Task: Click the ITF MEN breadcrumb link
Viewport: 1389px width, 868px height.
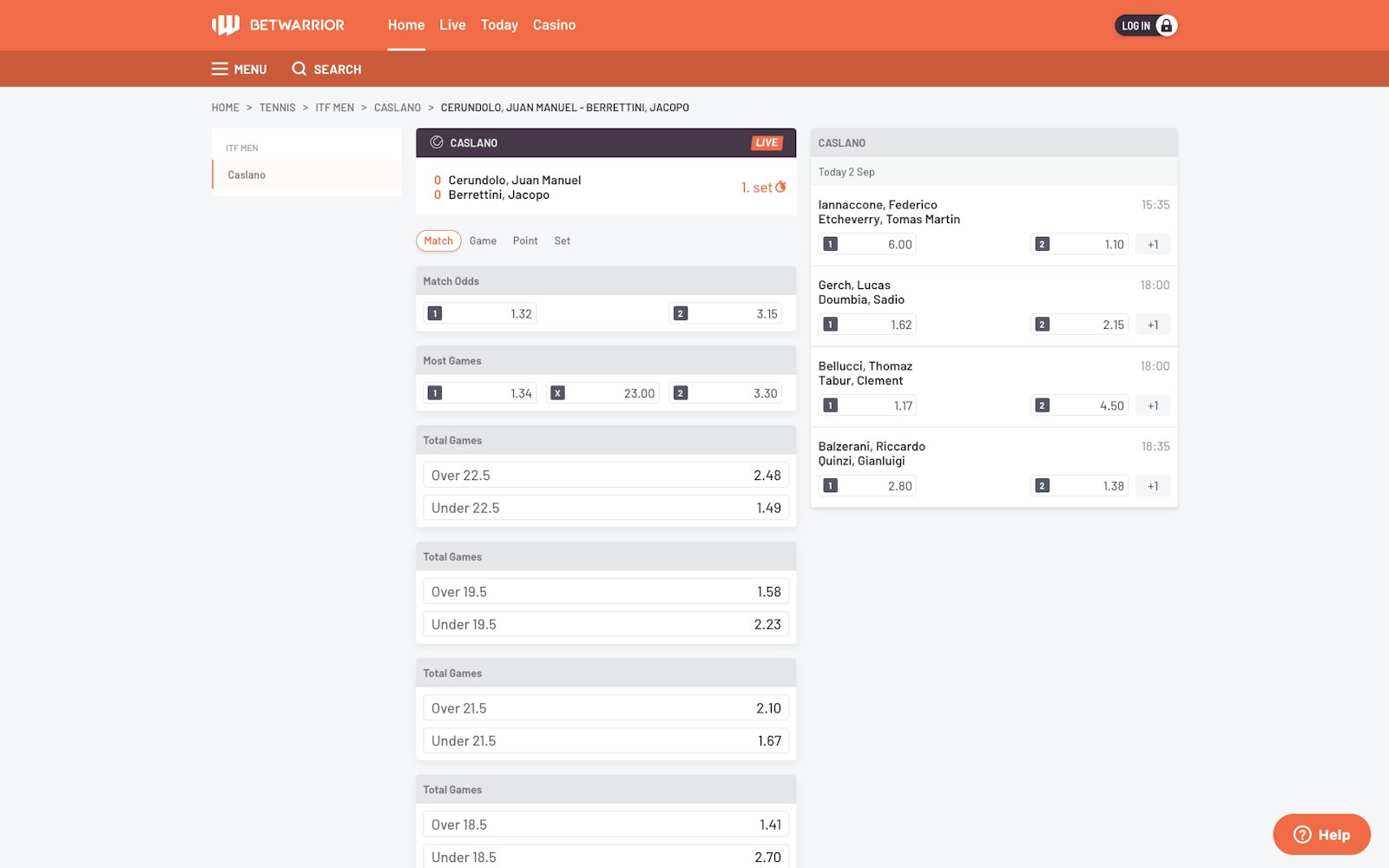Action: point(334,108)
